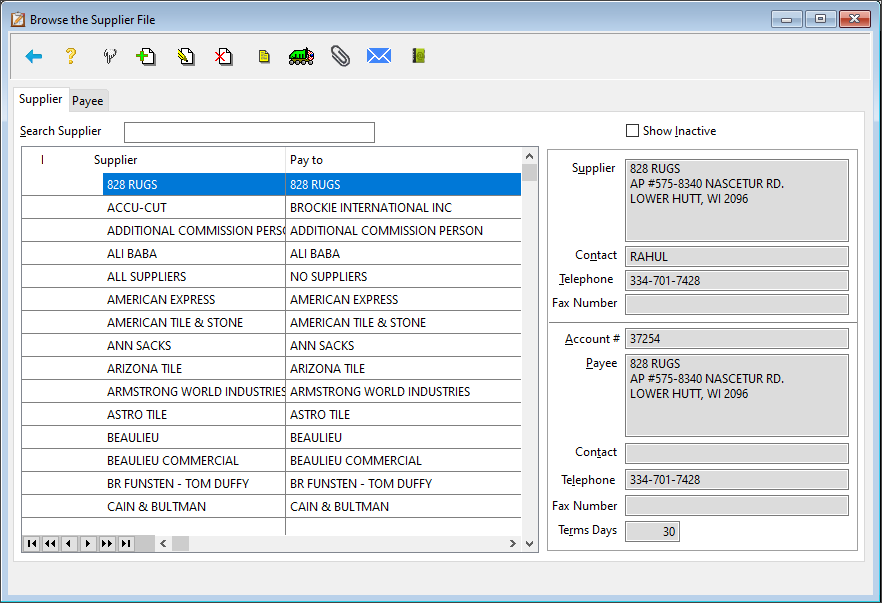Jump to first record navigation button
Viewport: 882px width, 603px height.
pos(32,543)
